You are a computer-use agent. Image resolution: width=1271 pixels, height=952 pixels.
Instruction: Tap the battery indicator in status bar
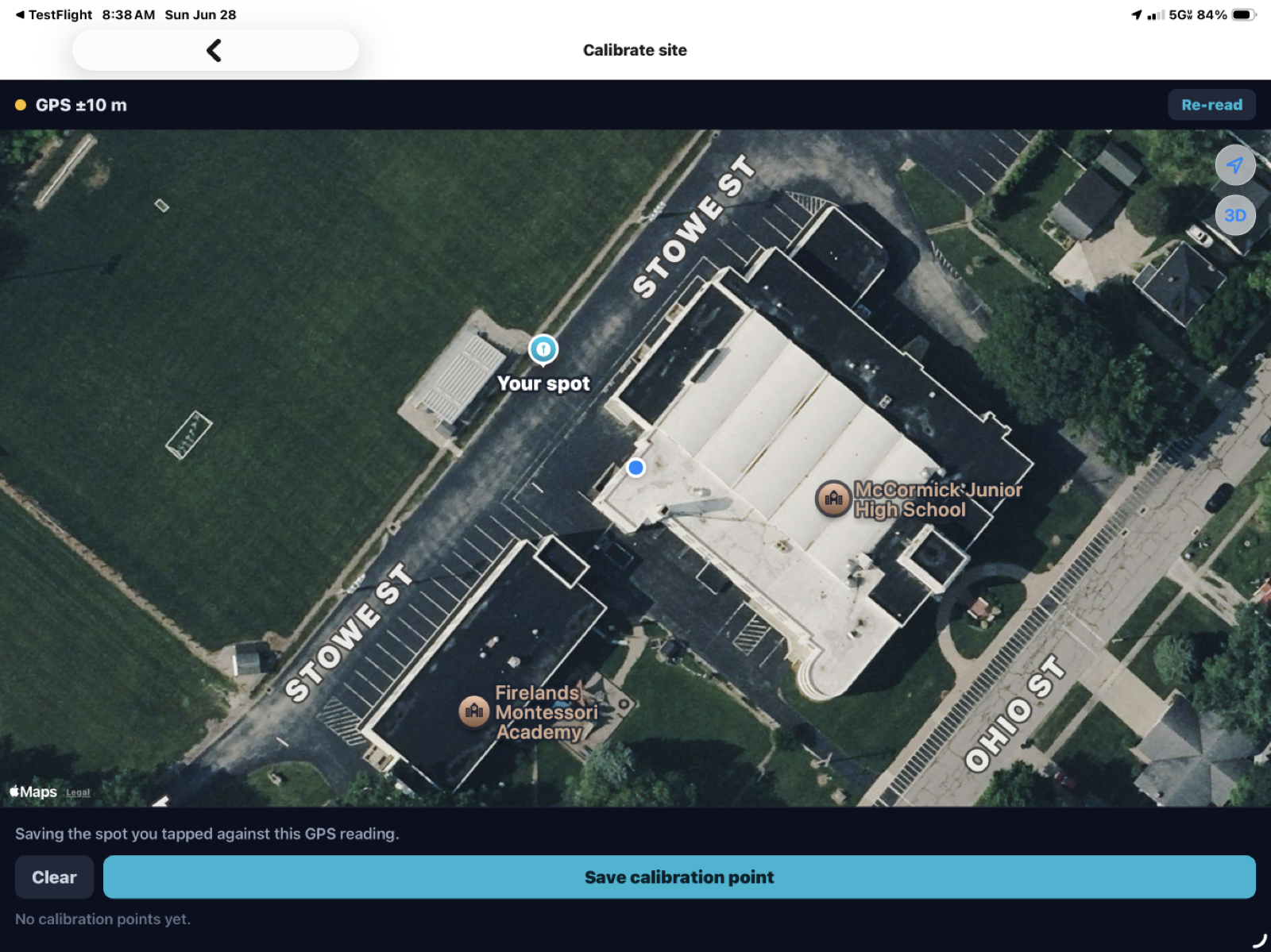pos(1244,14)
